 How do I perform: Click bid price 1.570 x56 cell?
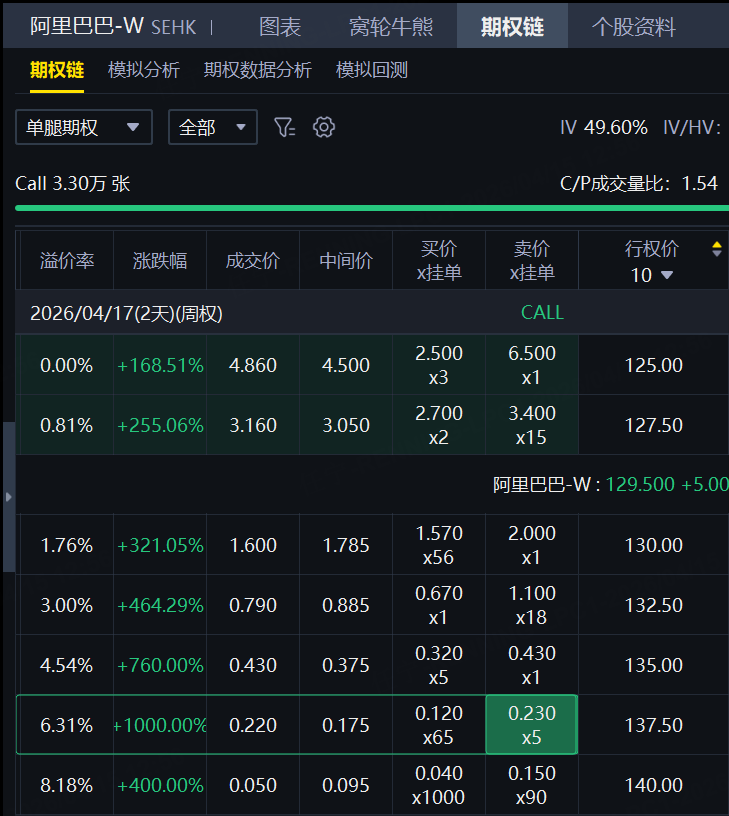[x=438, y=545]
